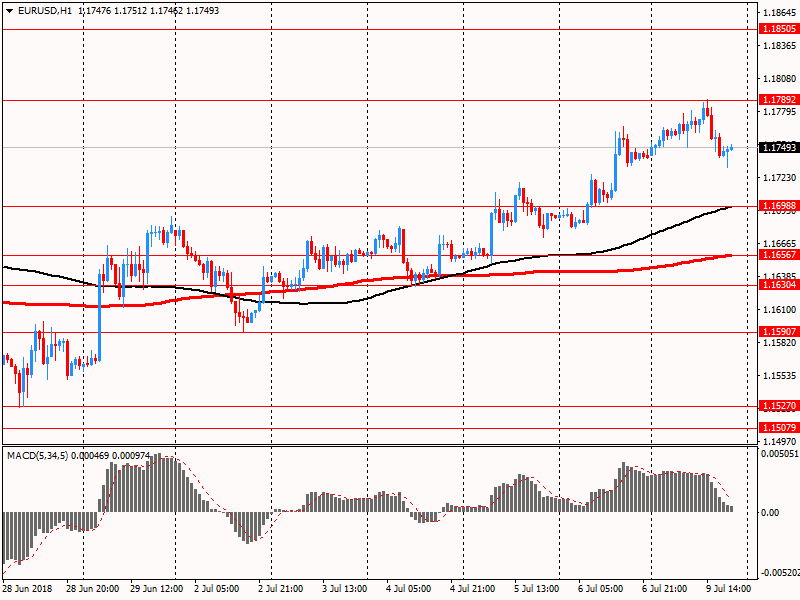This screenshot has width=800, height=600.
Task: Click the 1.18080 price scale value
Action: (x=779, y=79)
